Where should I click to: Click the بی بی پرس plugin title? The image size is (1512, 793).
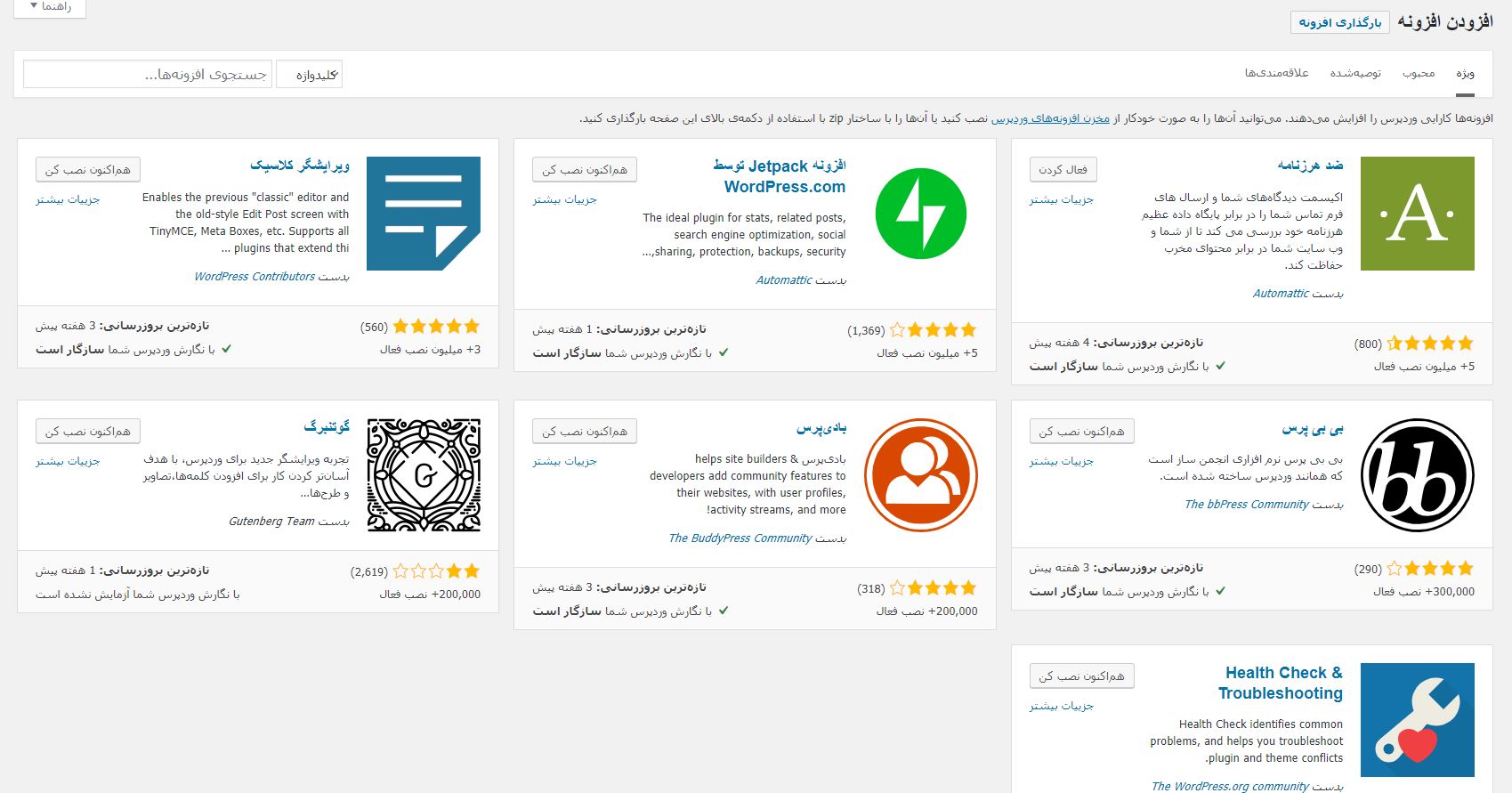[1313, 428]
